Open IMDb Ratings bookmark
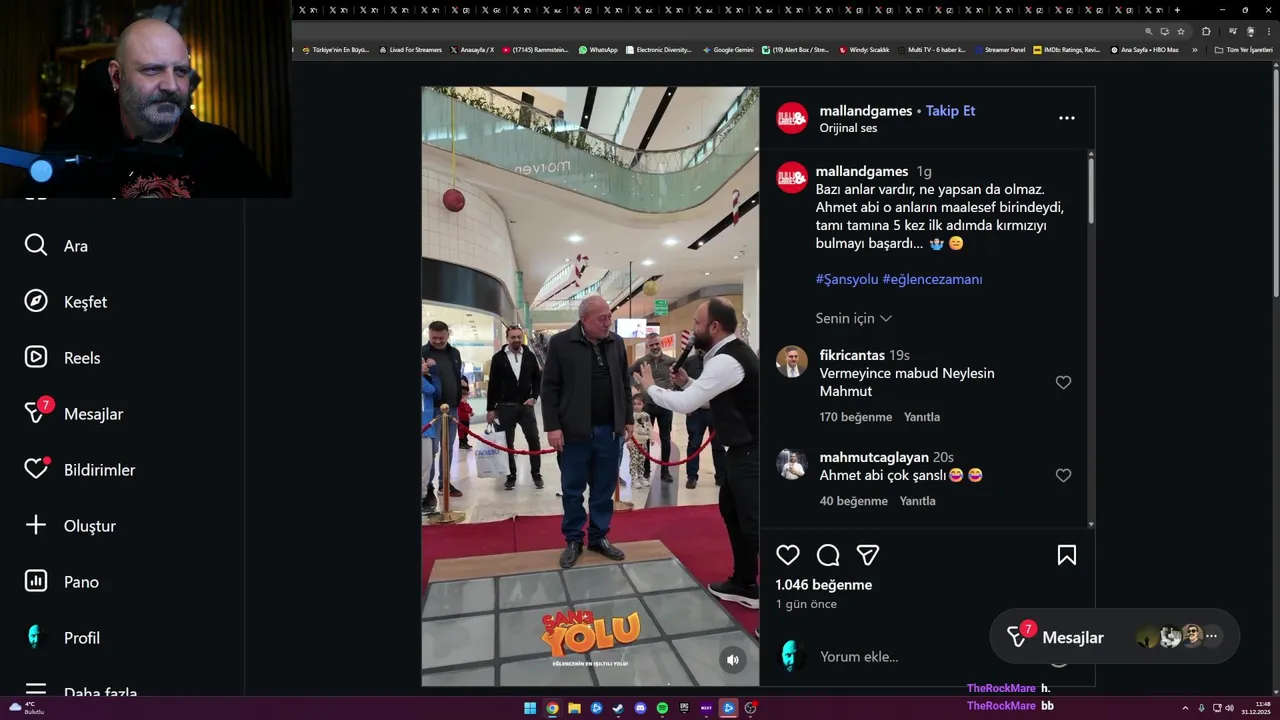The width and height of the screenshot is (1280, 720). click(1066, 49)
